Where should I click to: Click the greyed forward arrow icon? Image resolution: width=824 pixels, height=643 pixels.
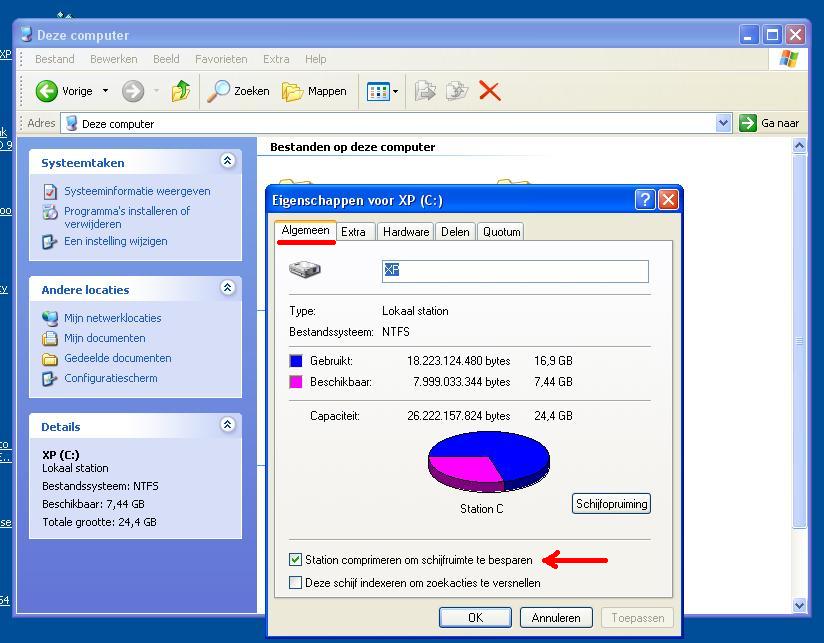pyautogui.click(x=132, y=91)
